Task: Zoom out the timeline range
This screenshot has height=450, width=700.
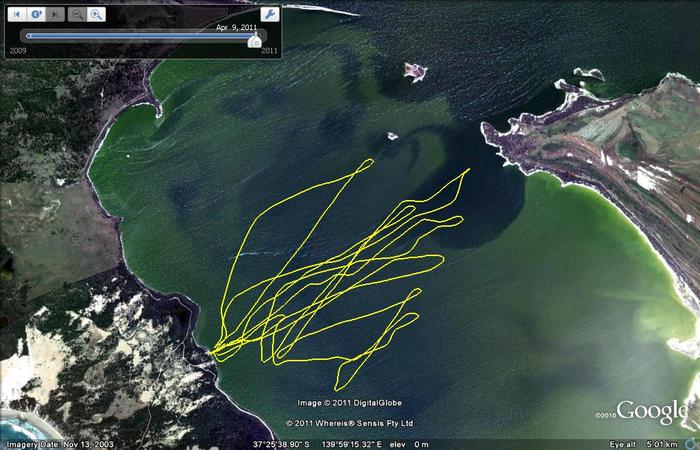Action: pyautogui.click(x=77, y=14)
